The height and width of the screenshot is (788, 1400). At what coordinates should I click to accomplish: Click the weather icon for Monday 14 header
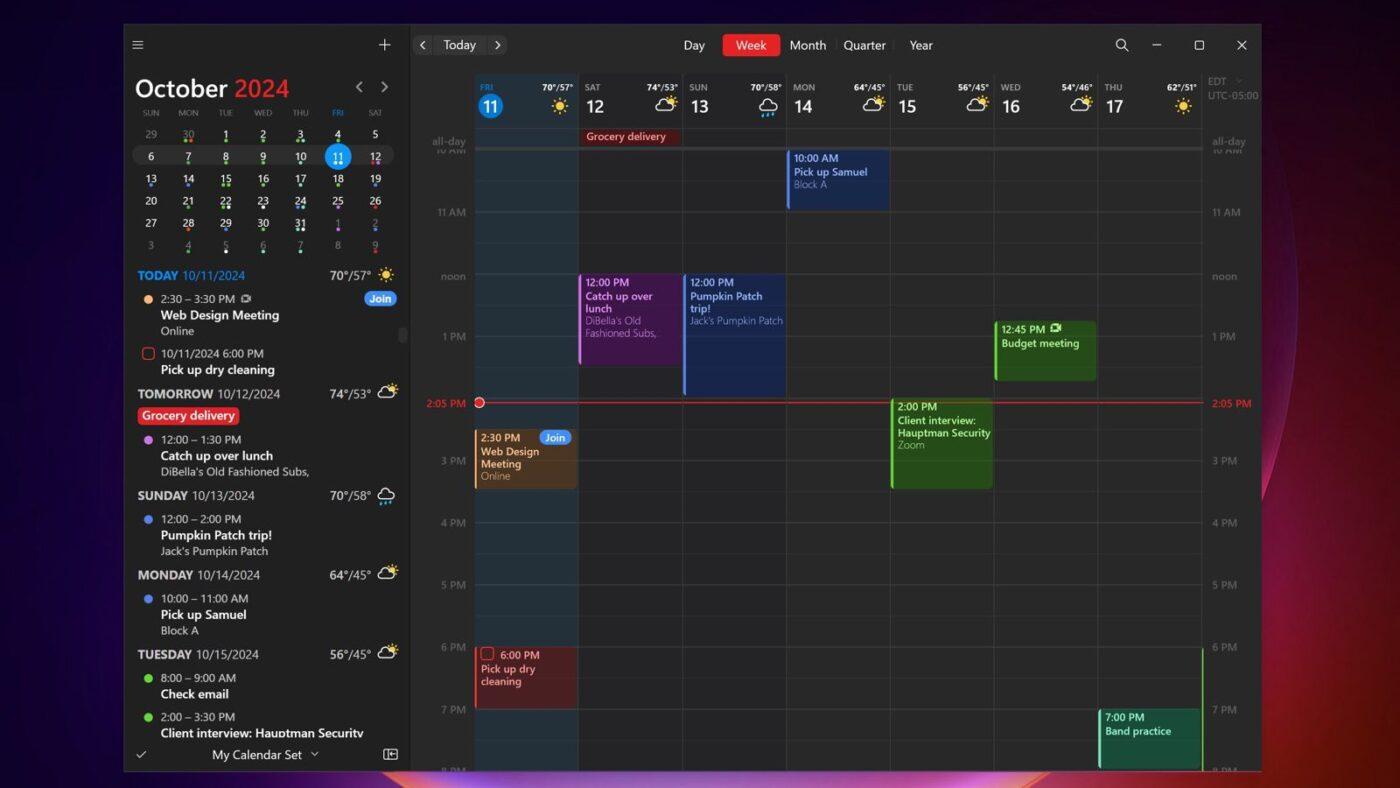coord(874,104)
